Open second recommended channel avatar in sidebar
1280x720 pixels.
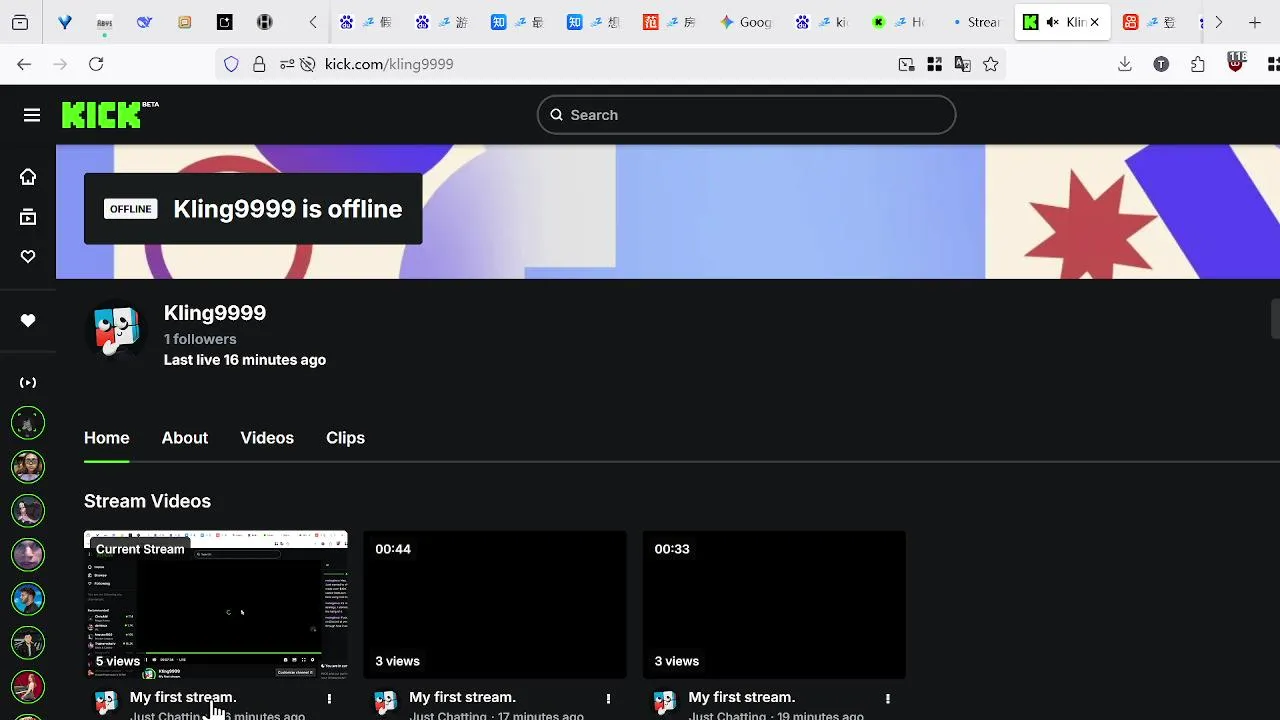pyautogui.click(x=28, y=467)
